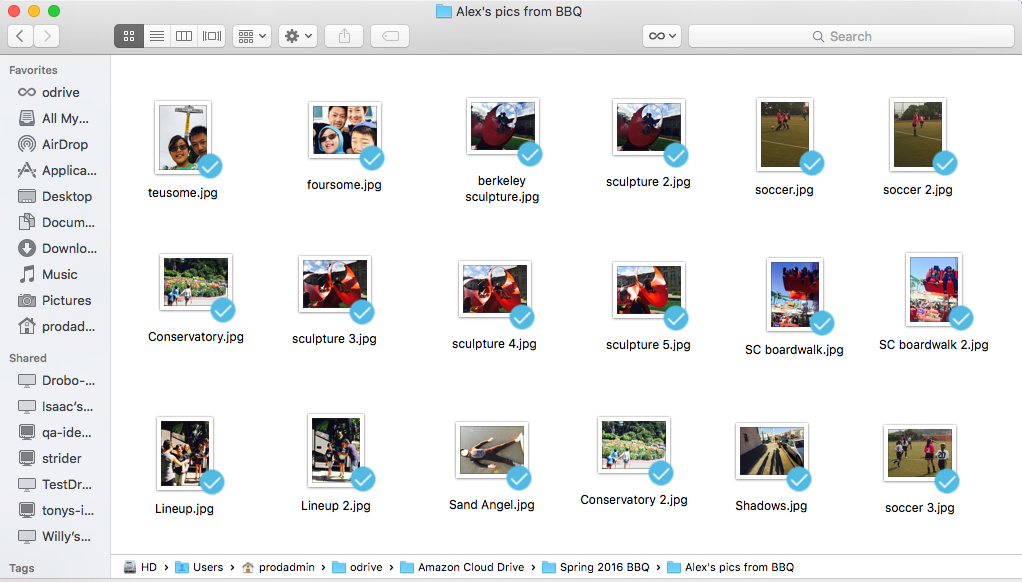Select Willy's shared computer
This screenshot has height=582, width=1022.
point(55,536)
